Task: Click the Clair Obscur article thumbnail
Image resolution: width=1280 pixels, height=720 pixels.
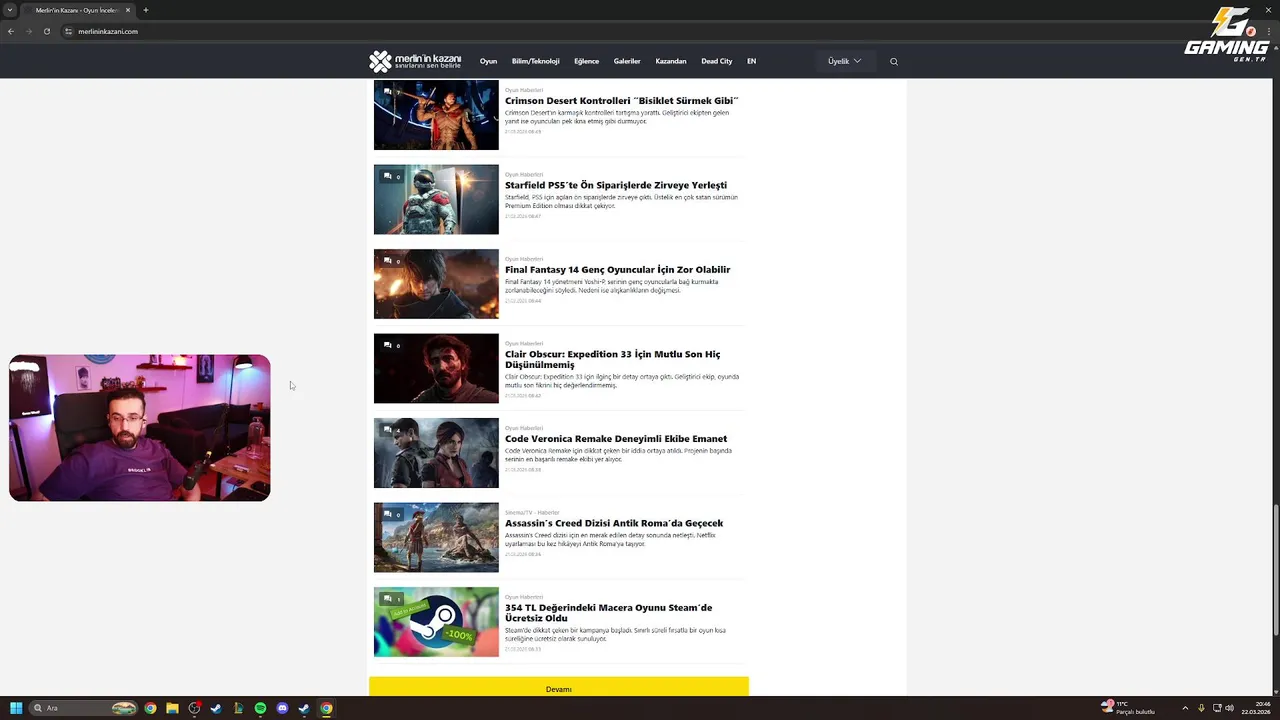Action: click(x=436, y=368)
